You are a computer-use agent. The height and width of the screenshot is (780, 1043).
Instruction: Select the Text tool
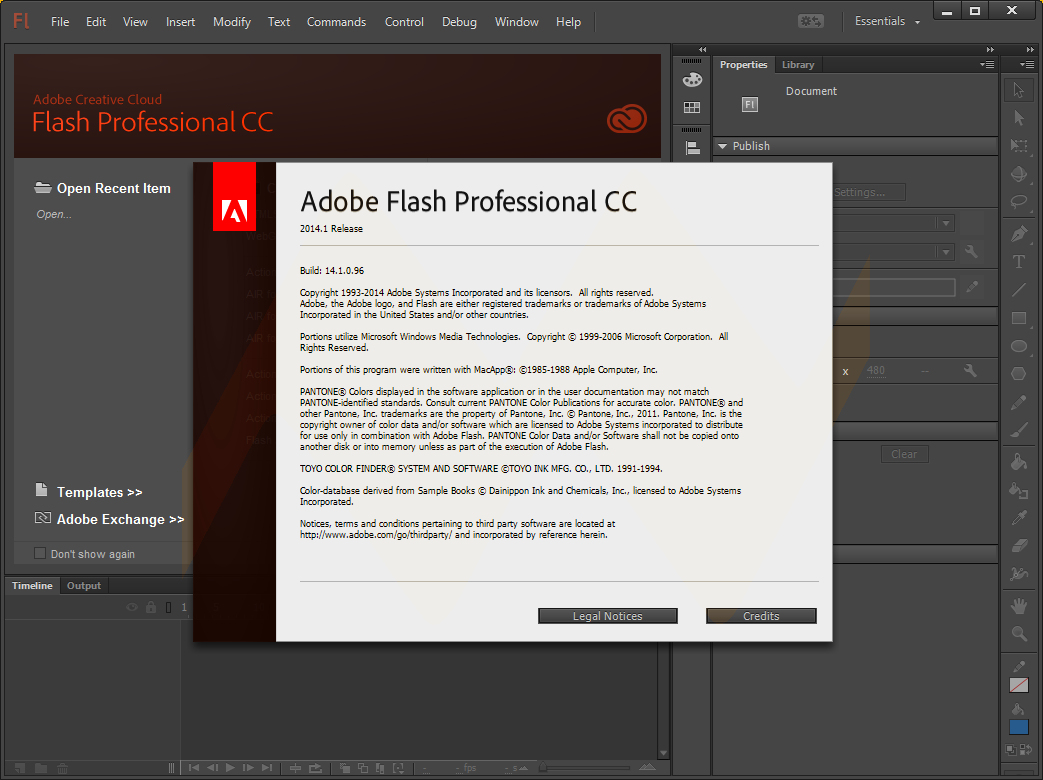click(x=1018, y=262)
